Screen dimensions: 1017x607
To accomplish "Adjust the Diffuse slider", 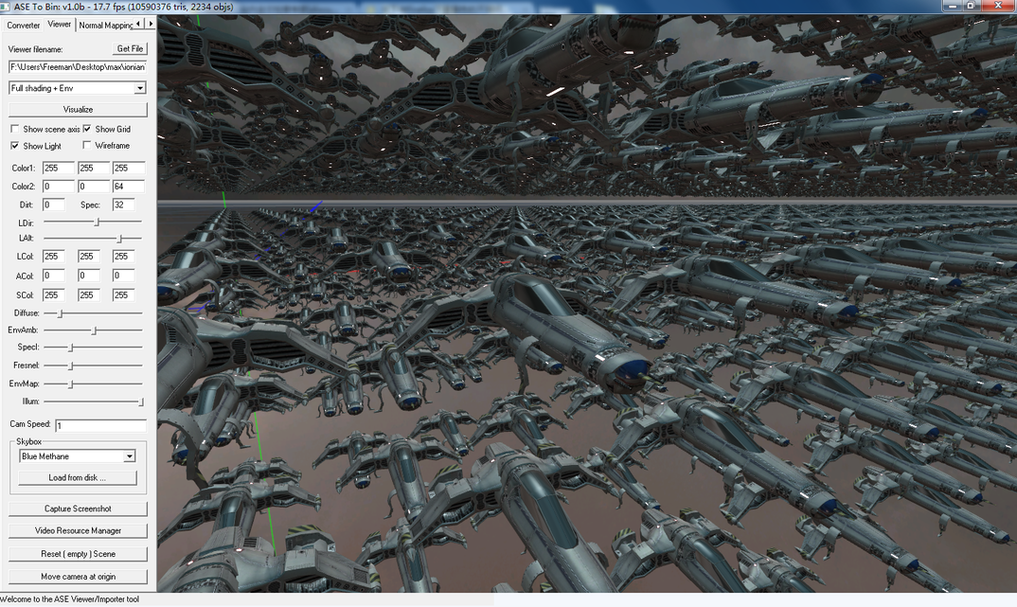I will tap(60, 313).
